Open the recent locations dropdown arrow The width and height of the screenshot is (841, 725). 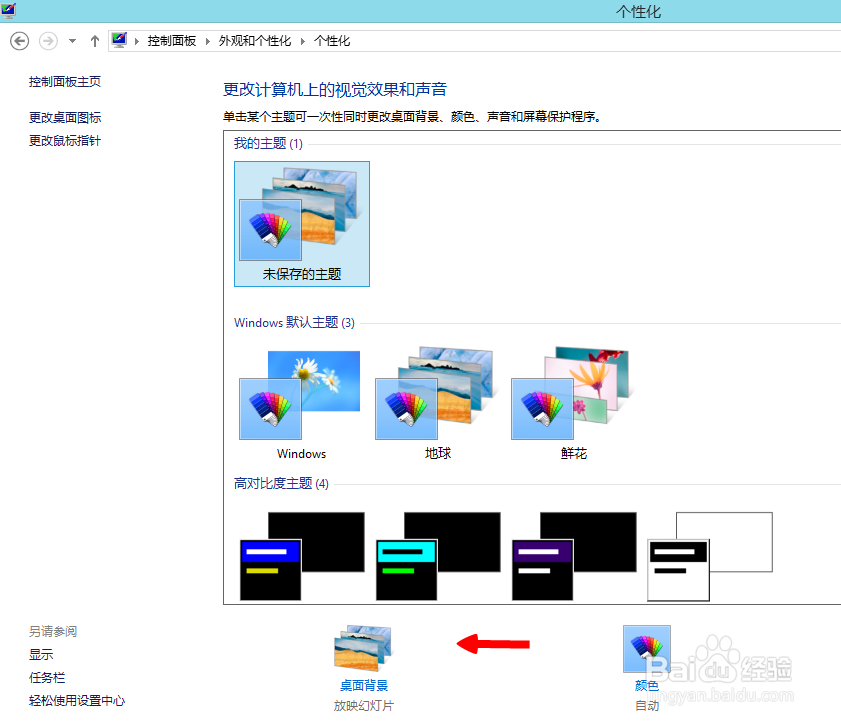72,41
